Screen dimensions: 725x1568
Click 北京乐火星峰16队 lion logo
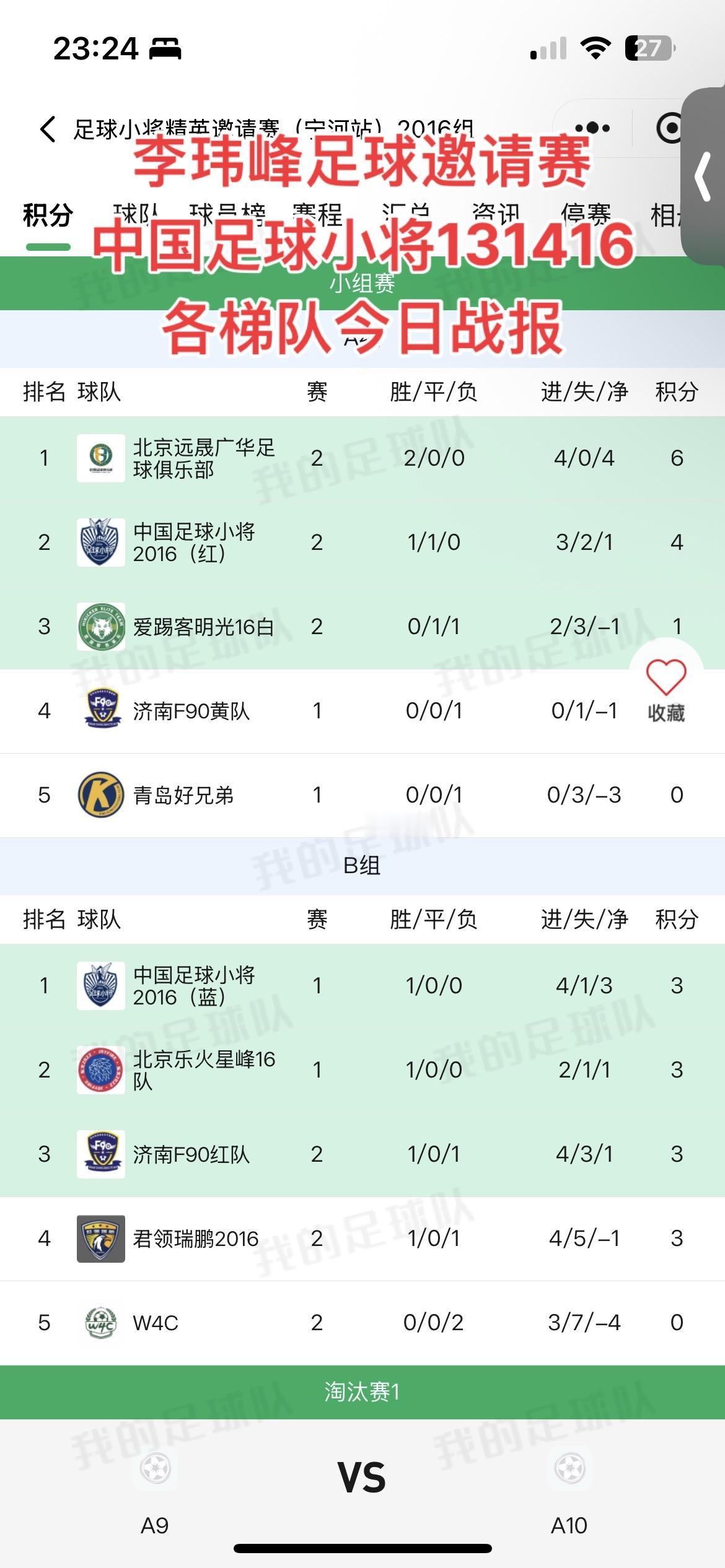click(101, 1070)
